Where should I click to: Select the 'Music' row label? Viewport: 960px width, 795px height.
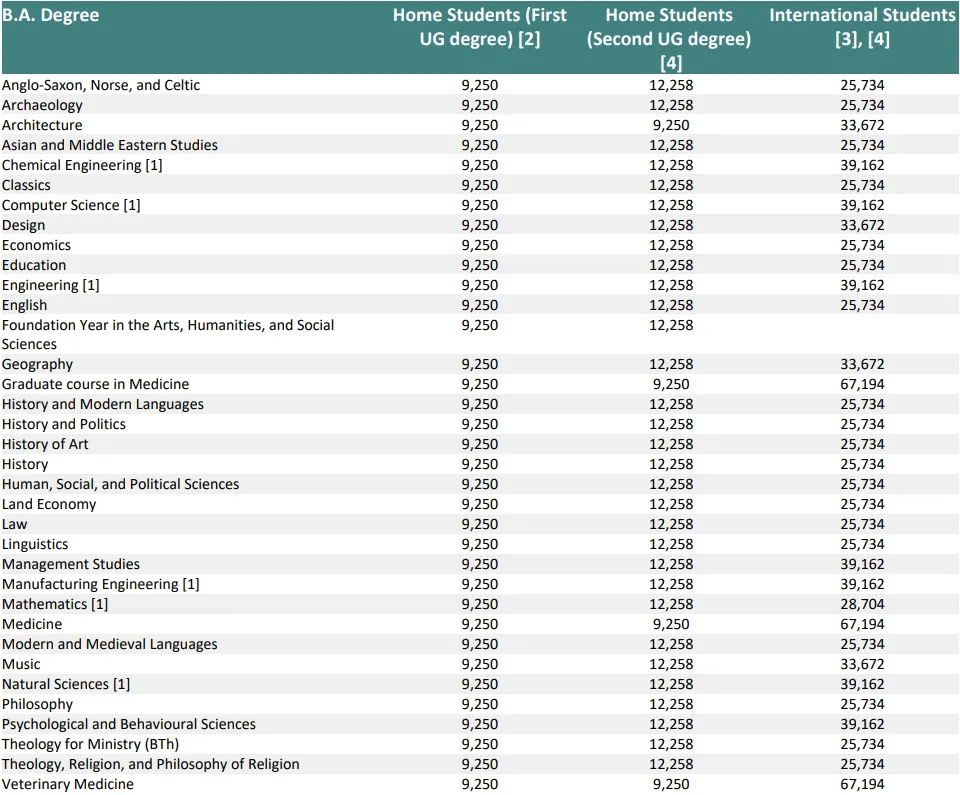click(21, 665)
